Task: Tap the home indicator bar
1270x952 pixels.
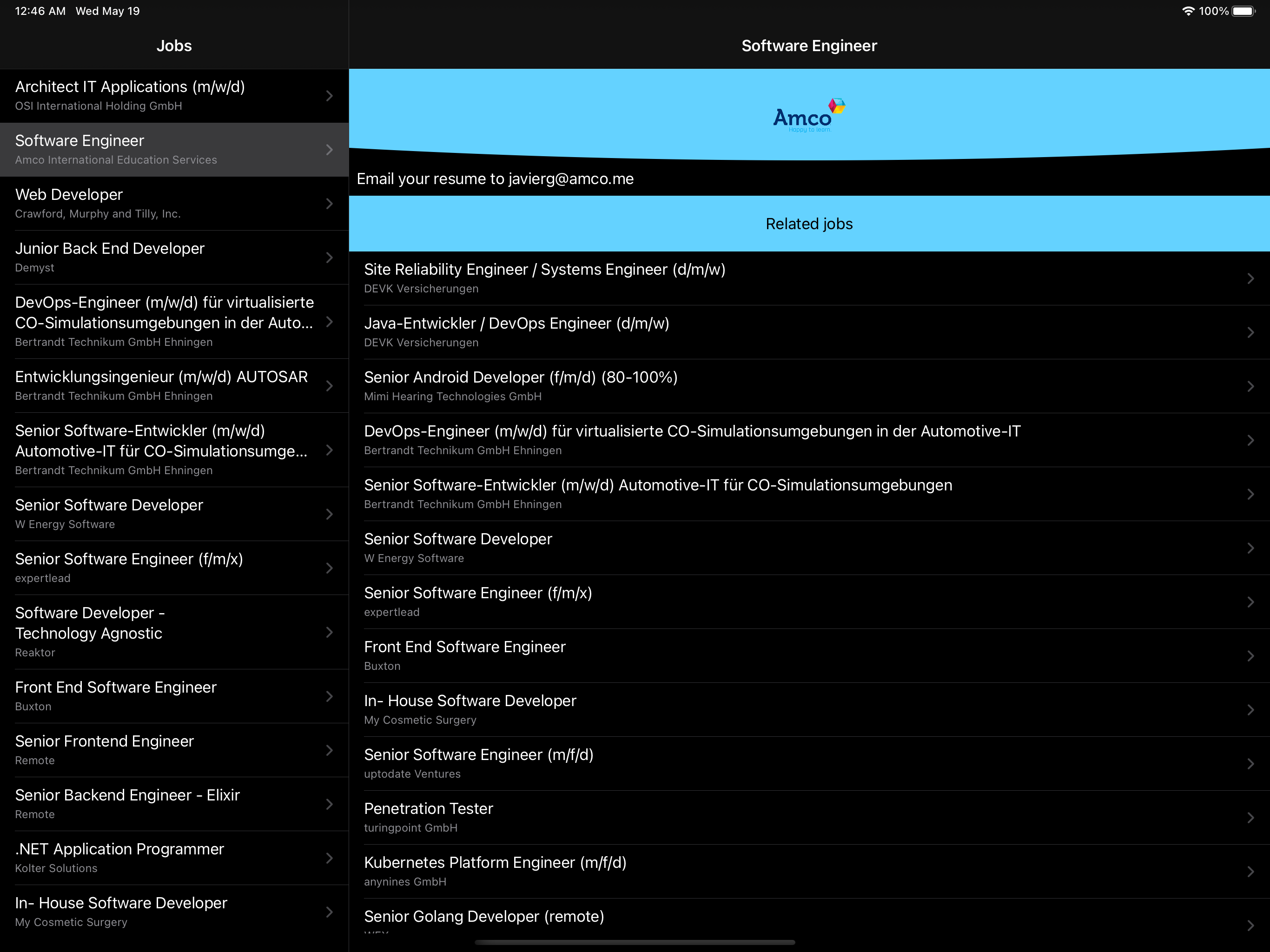Action: coord(635,942)
